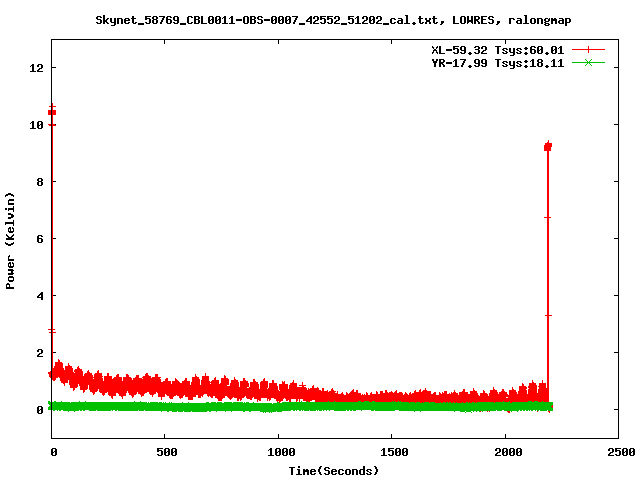Click the y-axis tick label 10
This screenshot has width=640, height=480.
click(36, 125)
